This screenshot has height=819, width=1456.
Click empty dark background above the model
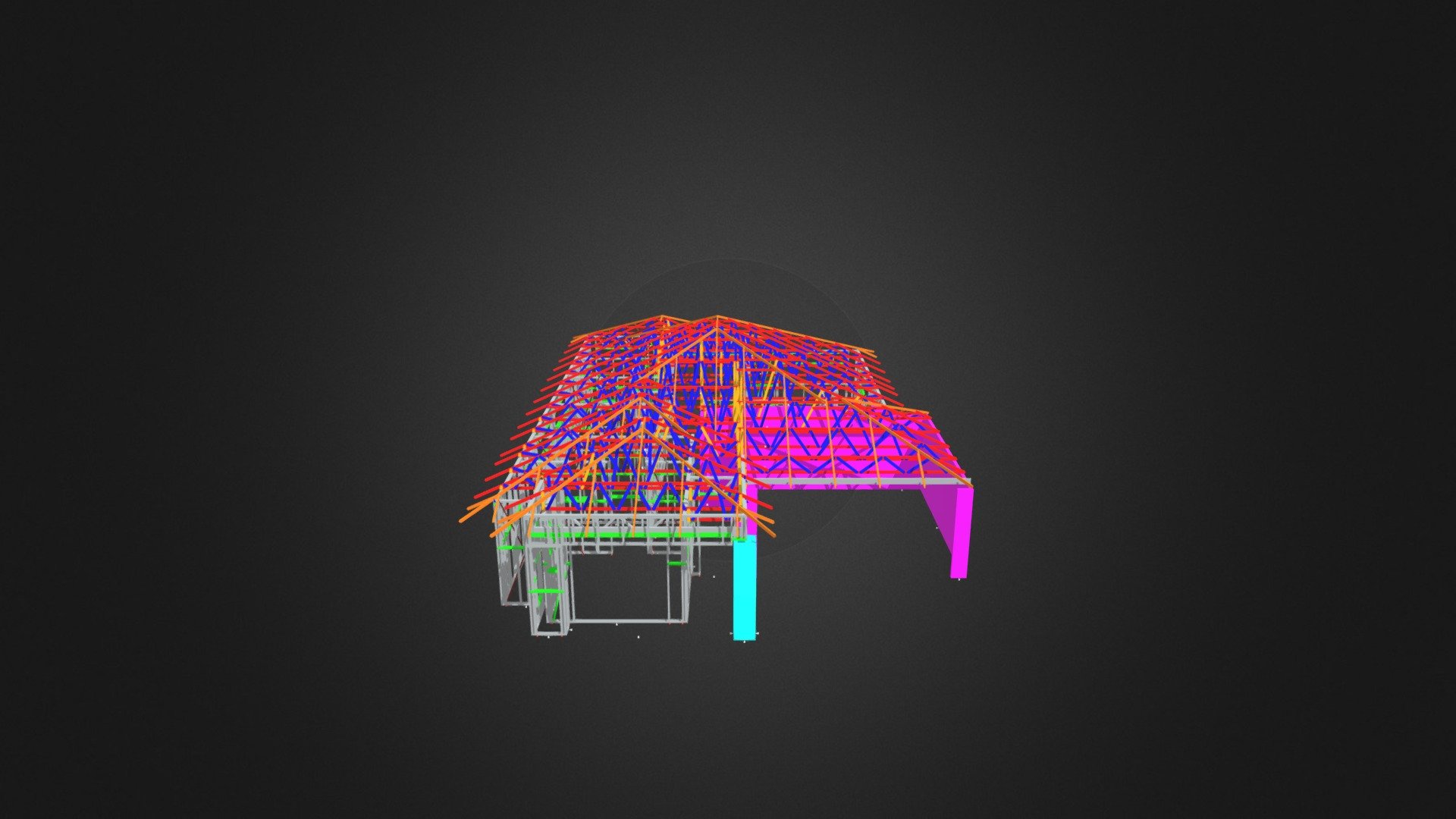coord(728,152)
